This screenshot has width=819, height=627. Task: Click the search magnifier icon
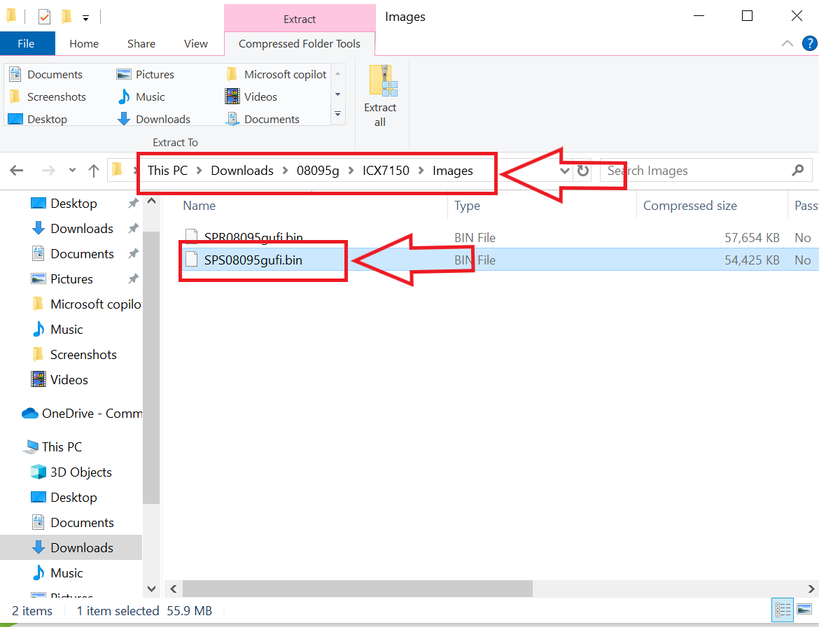click(x=797, y=170)
